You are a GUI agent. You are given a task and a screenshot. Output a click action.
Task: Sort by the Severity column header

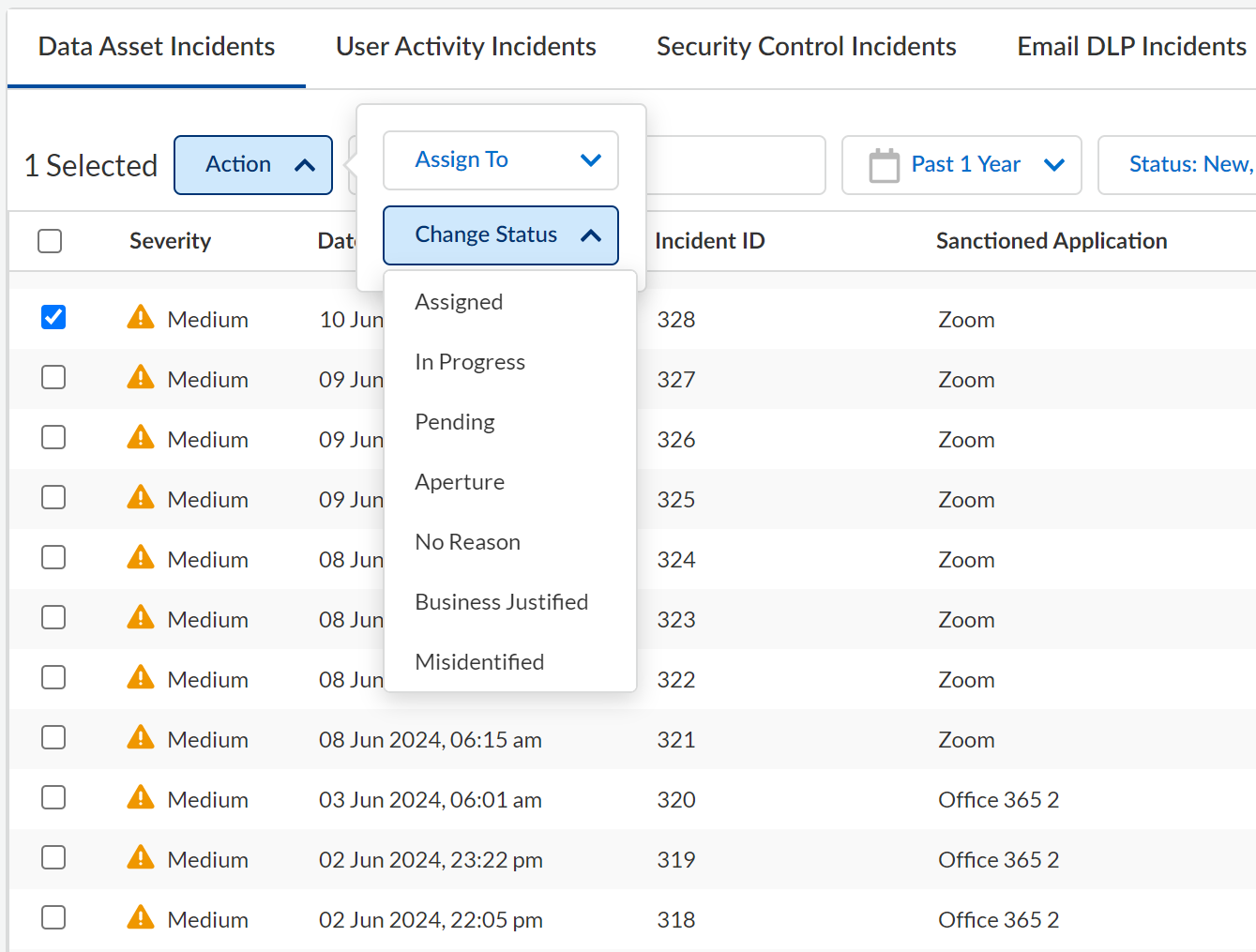click(170, 241)
